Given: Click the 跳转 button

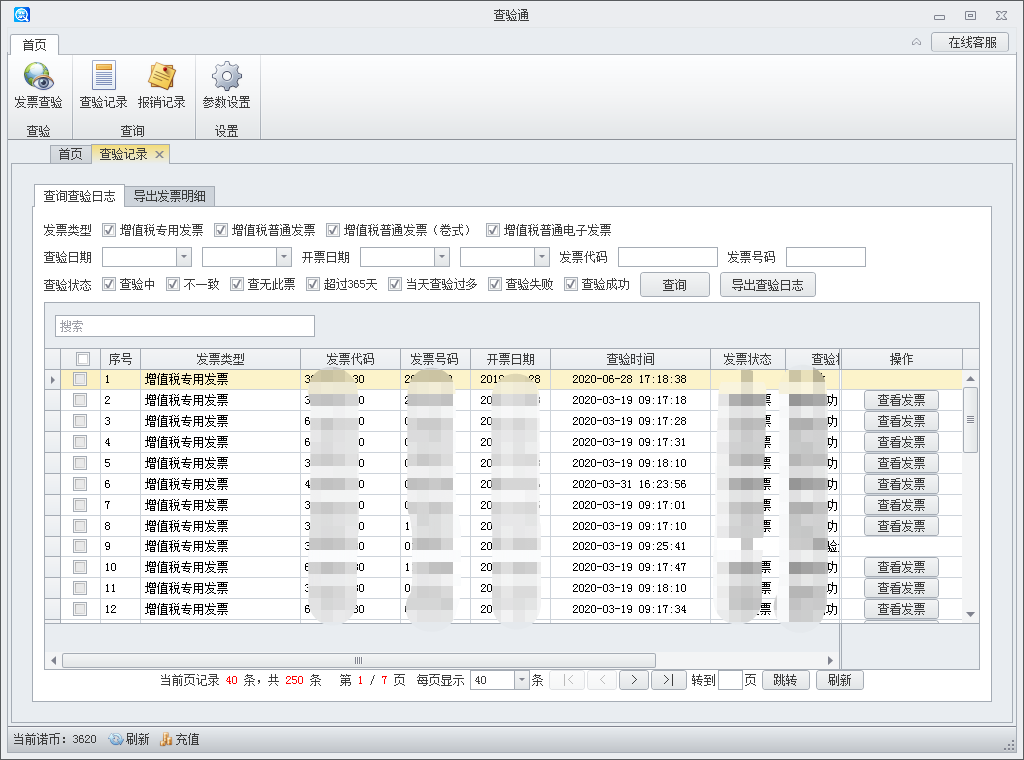Looking at the screenshot, I should point(785,680).
